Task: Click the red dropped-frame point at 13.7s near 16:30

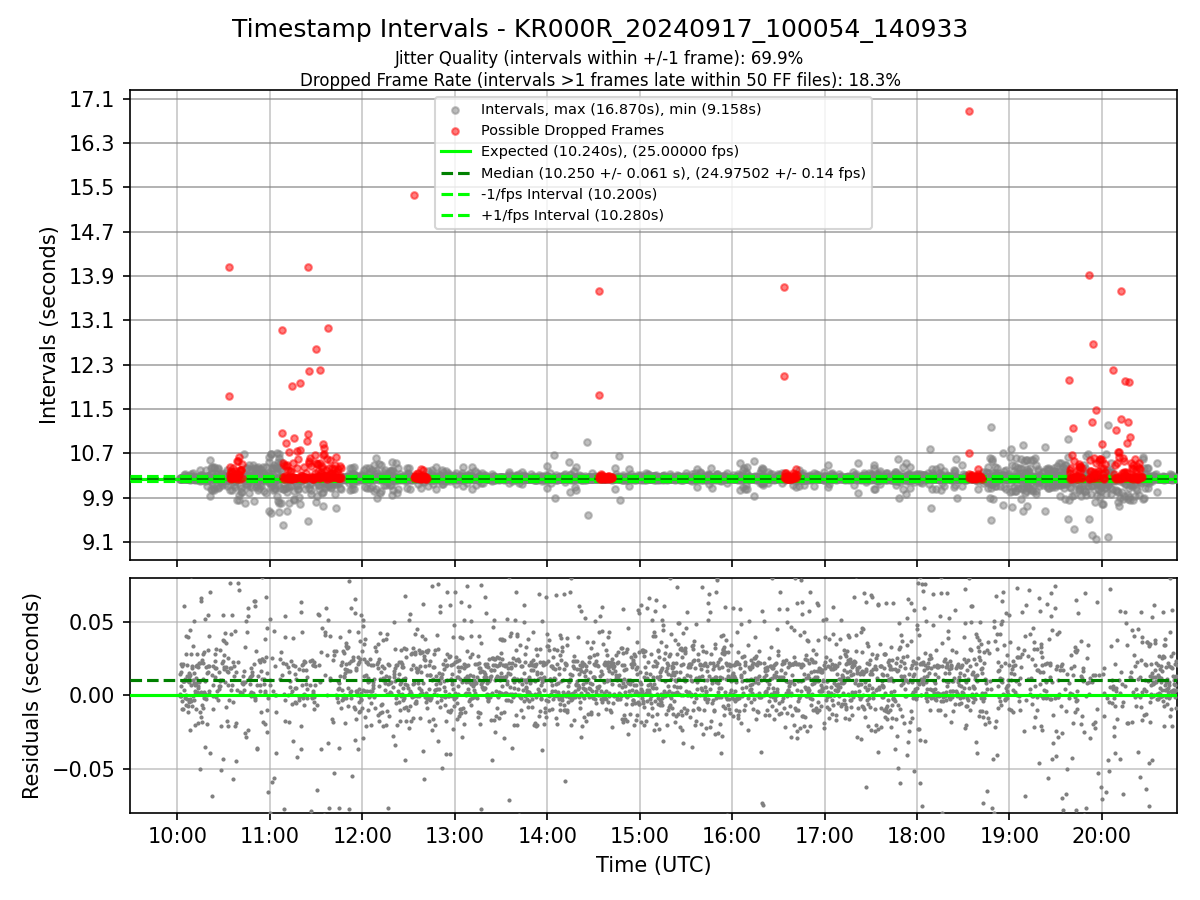Action: pyautogui.click(x=784, y=287)
